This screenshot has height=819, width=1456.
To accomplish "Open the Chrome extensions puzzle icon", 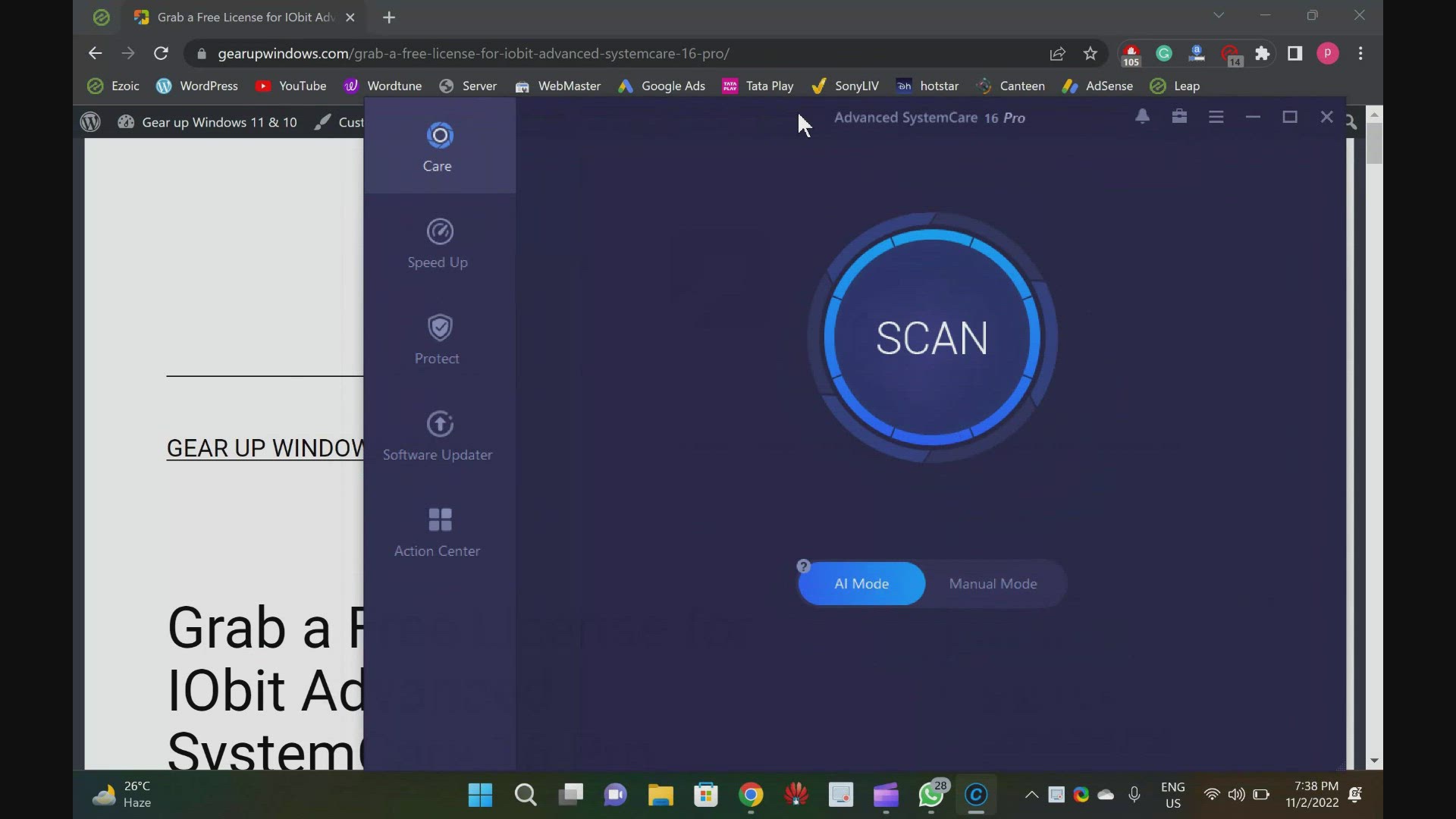I will pyautogui.click(x=1263, y=54).
